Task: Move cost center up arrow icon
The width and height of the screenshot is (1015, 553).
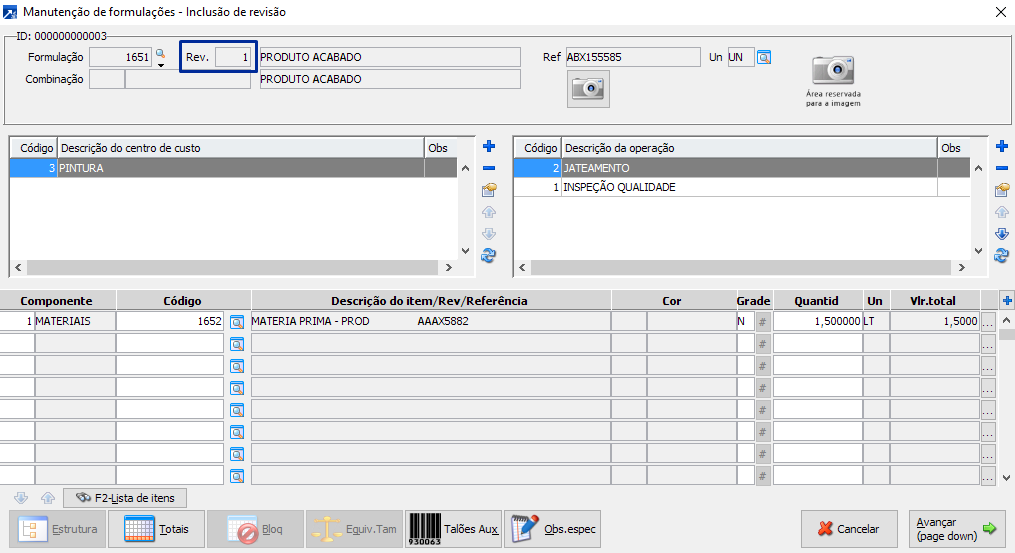Action: click(x=489, y=212)
